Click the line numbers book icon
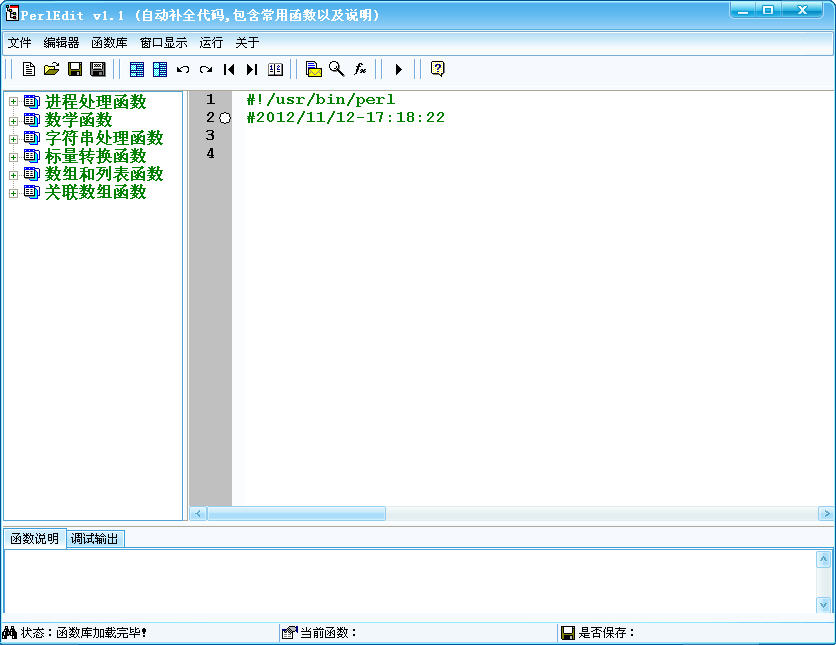Viewport: 836px width, 645px height. coord(275,69)
